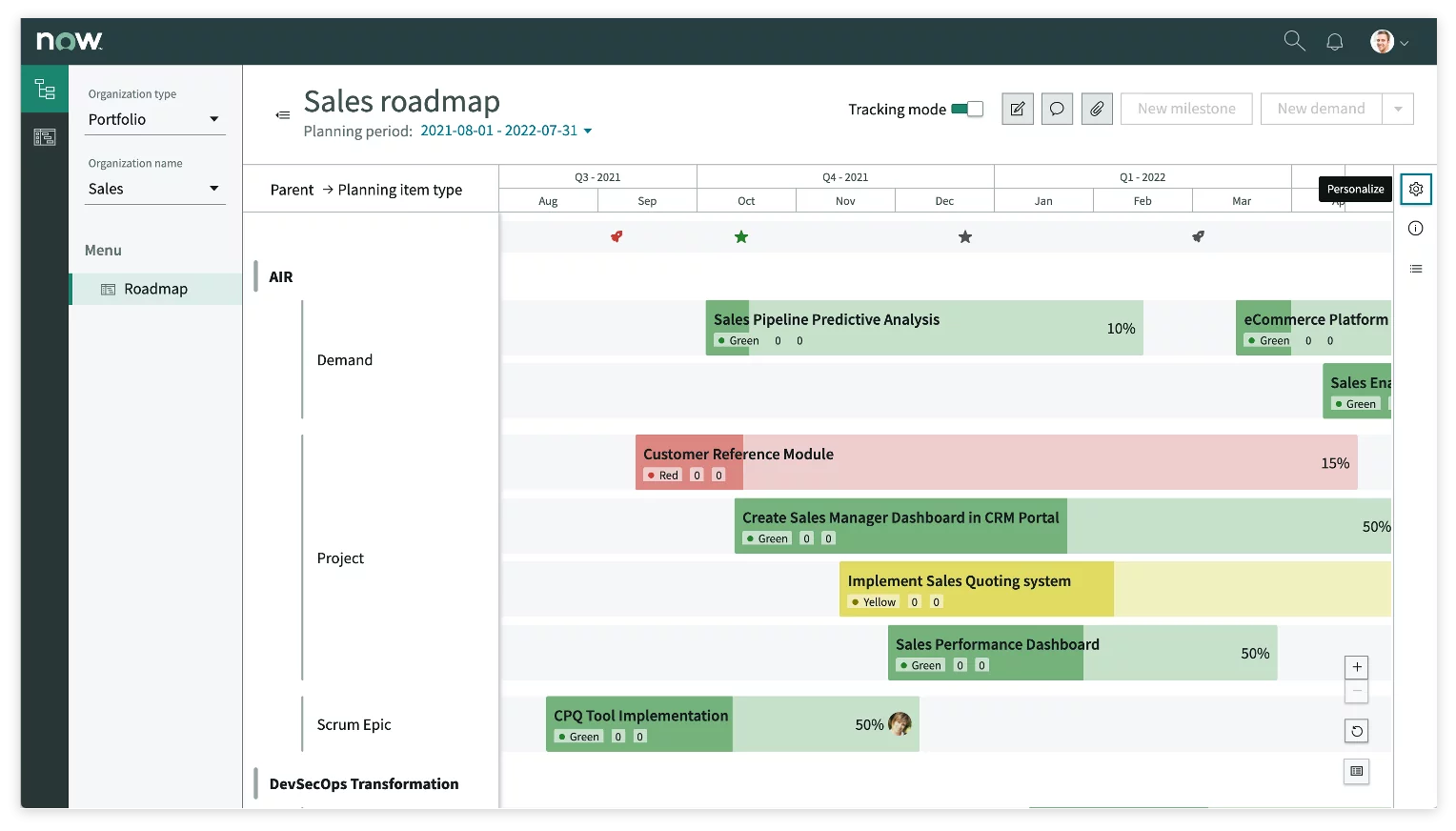Reset the timeline with the refresh icon
Screen dimensions: 1456x831
coord(1356,731)
